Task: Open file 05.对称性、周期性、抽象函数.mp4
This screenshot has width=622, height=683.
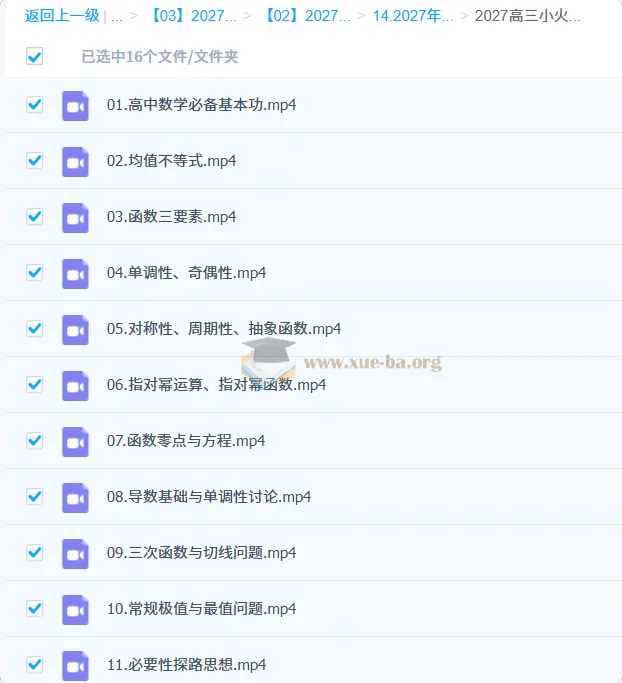Action: (224, 329)
